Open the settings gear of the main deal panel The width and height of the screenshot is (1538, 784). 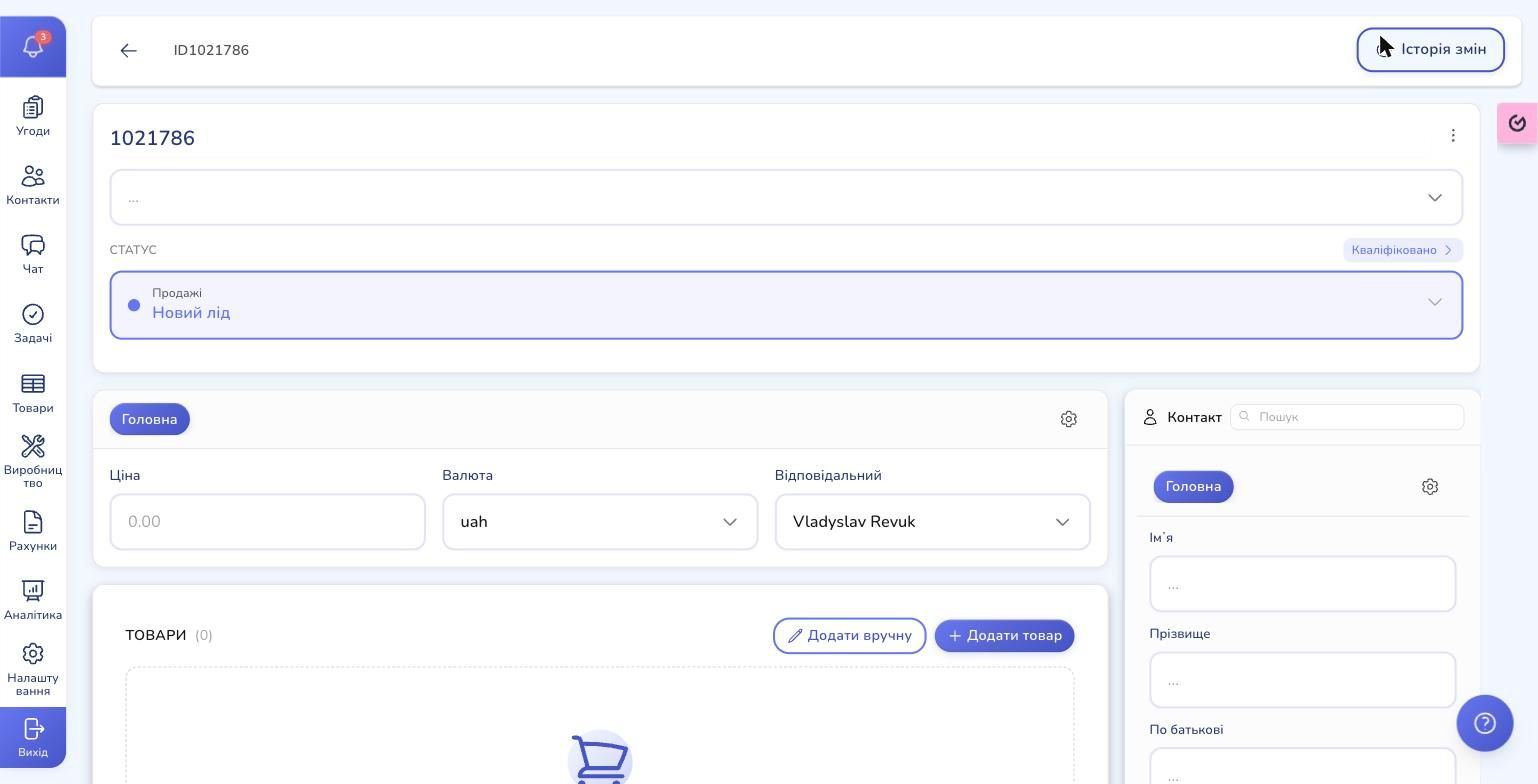[x=1068, y=419]
